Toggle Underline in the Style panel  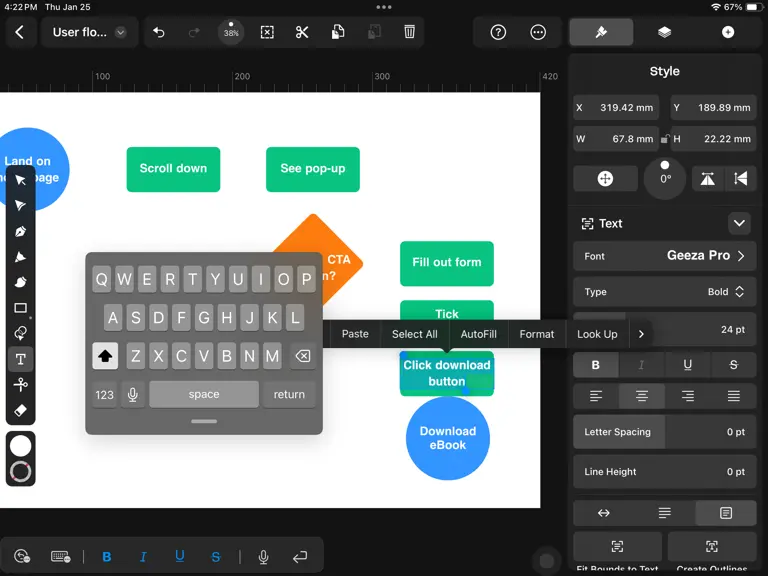pos(687,365)
